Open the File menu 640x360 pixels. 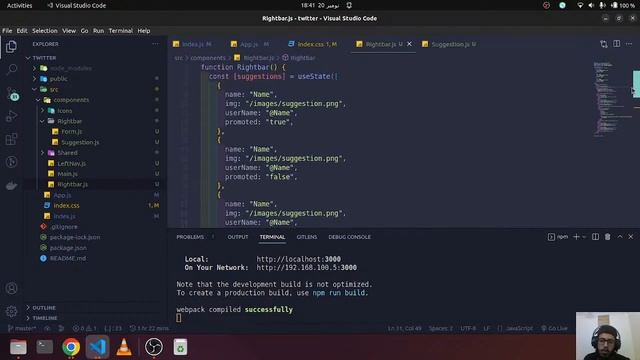7,31
